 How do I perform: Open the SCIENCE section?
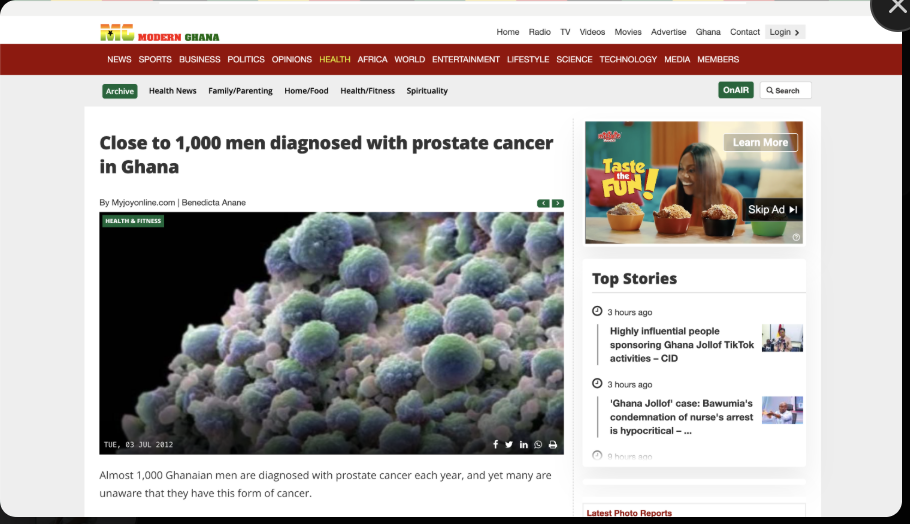(x=575, y=59)
